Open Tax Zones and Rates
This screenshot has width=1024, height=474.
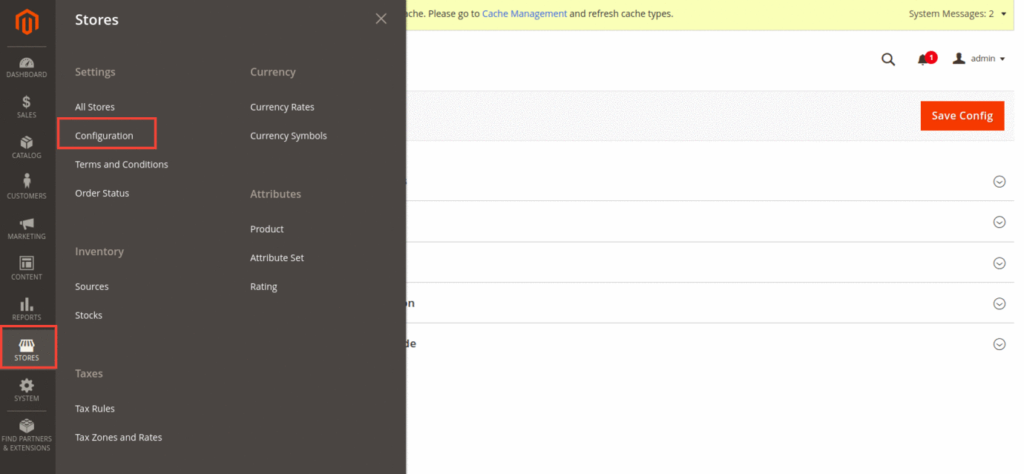click(118, 437)
